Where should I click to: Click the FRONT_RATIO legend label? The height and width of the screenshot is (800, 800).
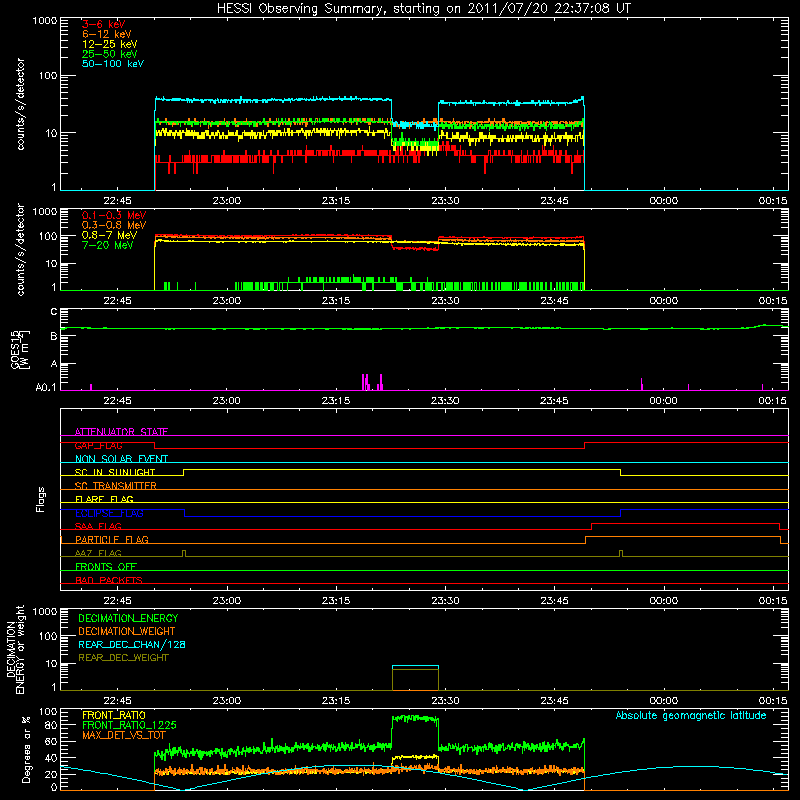[114, 715]
